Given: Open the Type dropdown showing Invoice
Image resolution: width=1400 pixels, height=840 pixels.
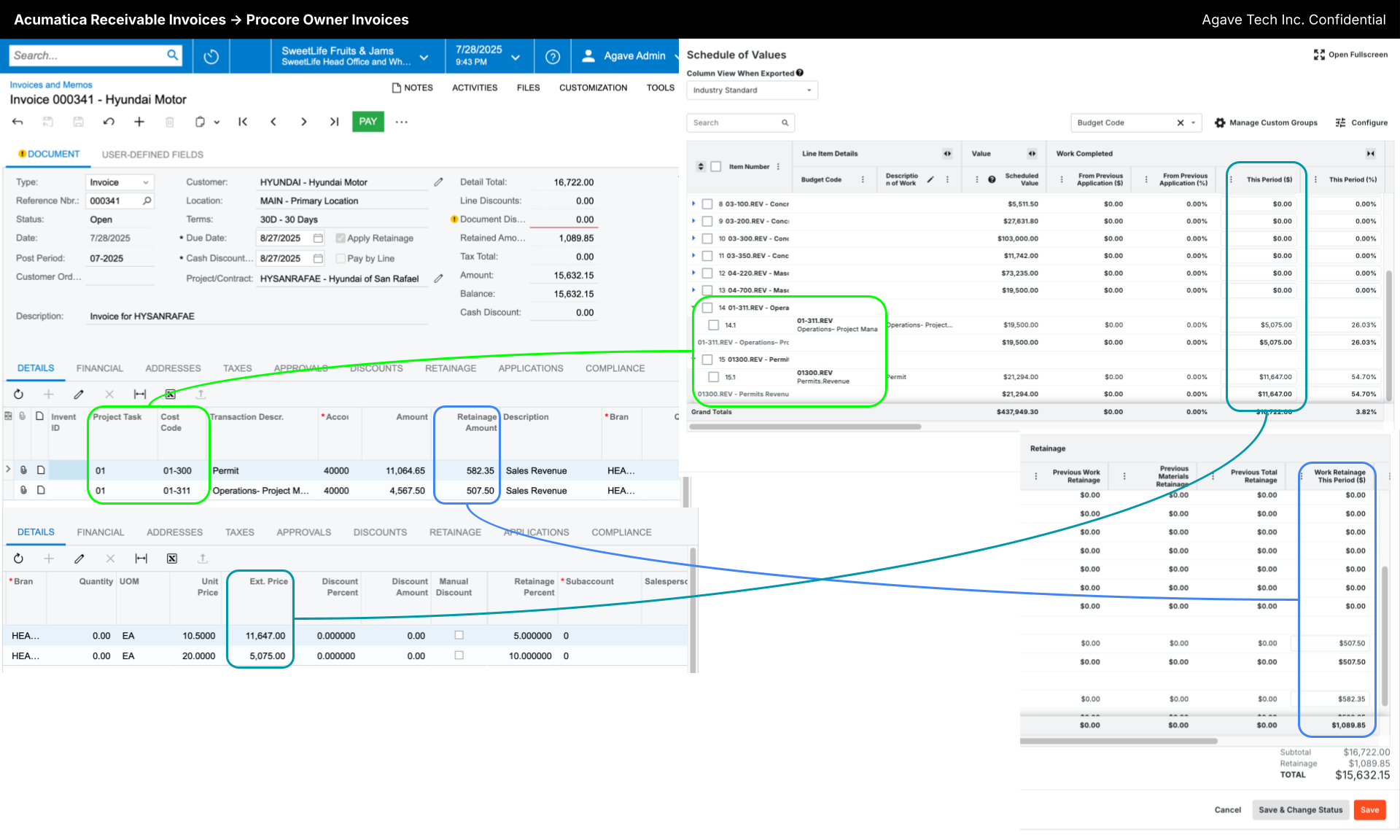Looking at the screenshot, I should tap(119, 182).
